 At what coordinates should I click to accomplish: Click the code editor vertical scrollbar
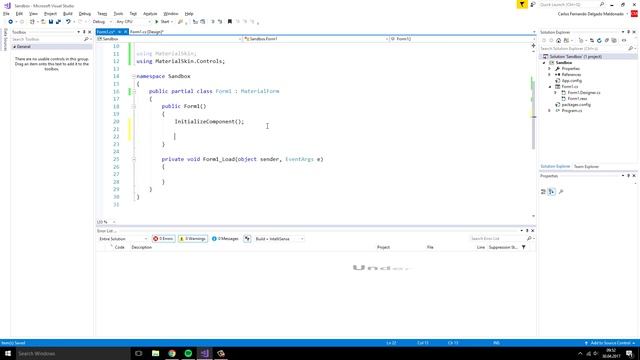tap(533, 131)
